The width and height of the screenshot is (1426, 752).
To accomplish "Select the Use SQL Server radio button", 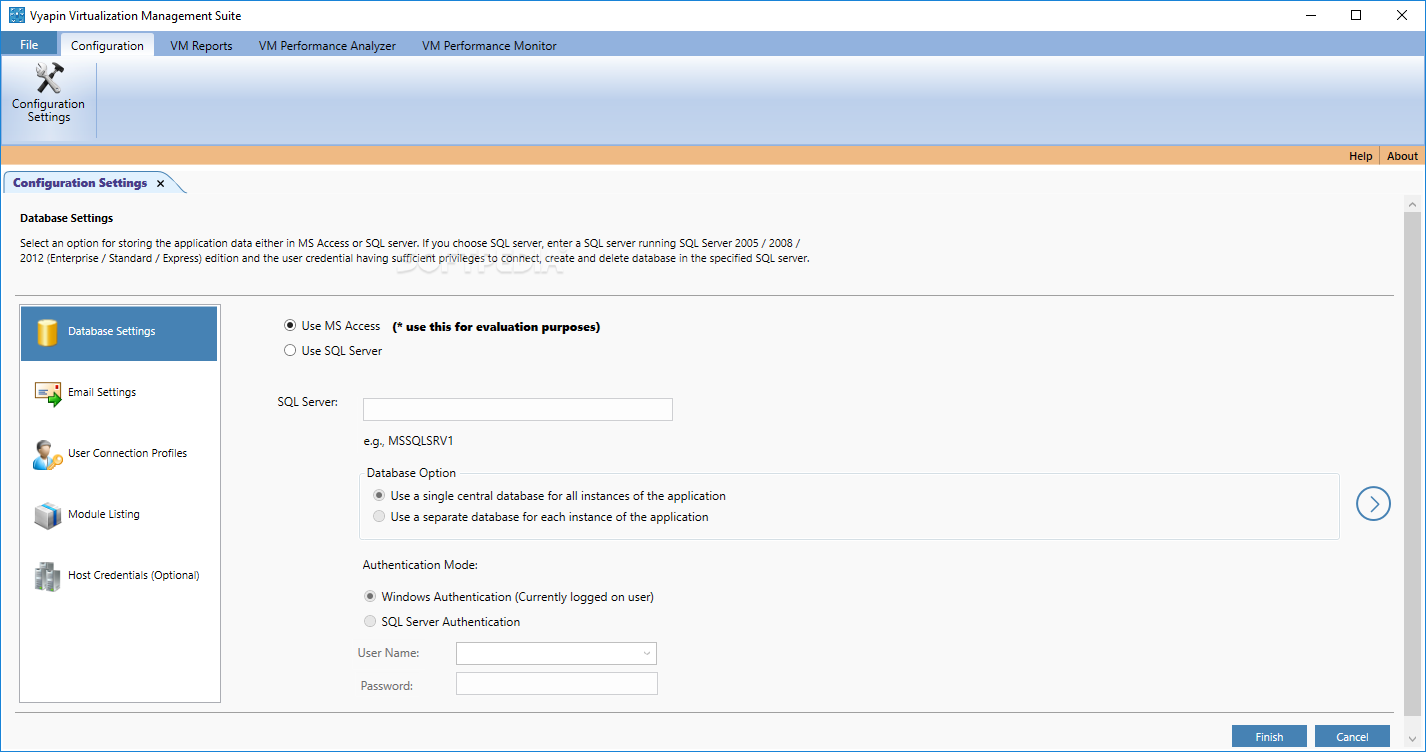I will point(290,351).
